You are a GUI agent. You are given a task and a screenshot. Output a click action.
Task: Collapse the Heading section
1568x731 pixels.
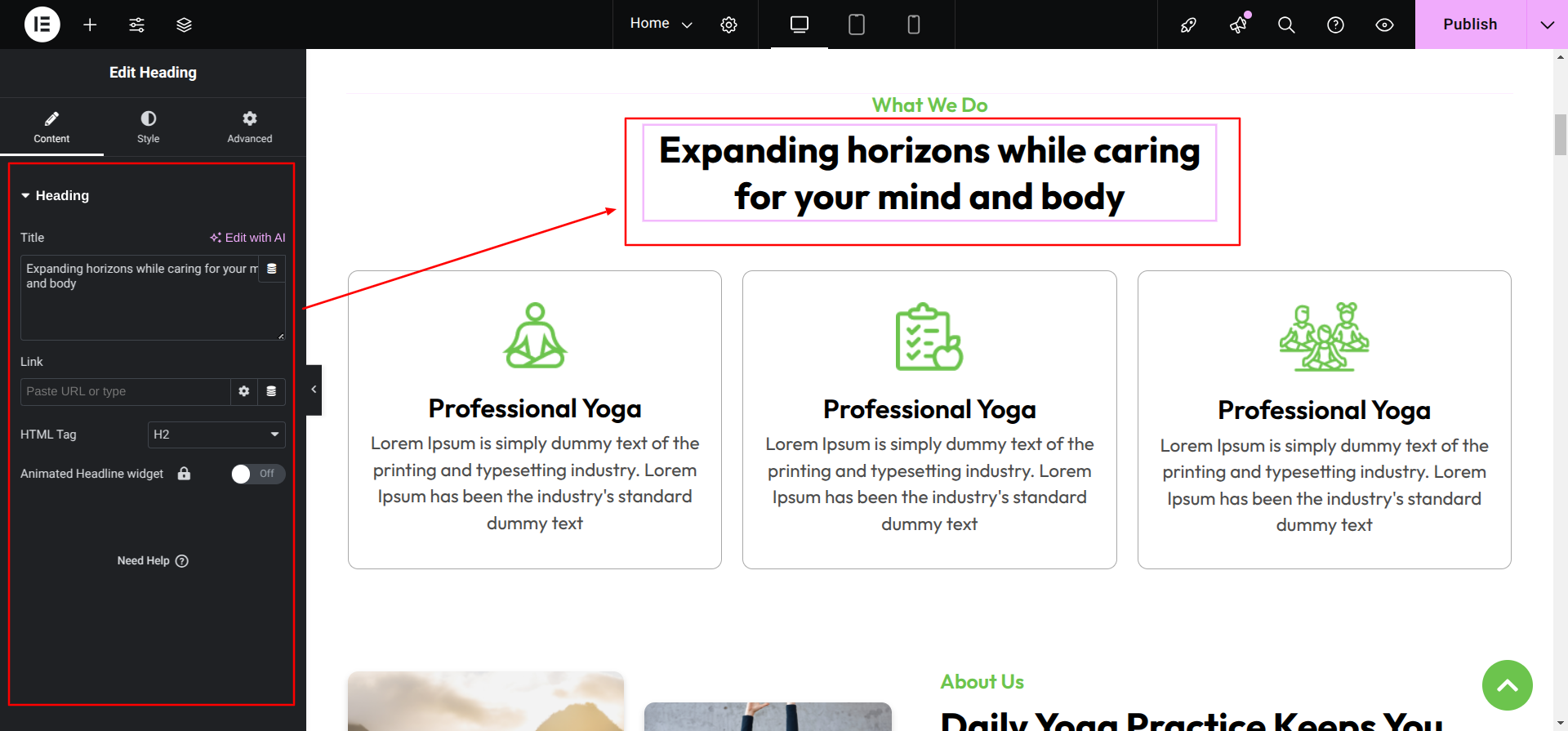pyautogui.click(x=55, y=195)
